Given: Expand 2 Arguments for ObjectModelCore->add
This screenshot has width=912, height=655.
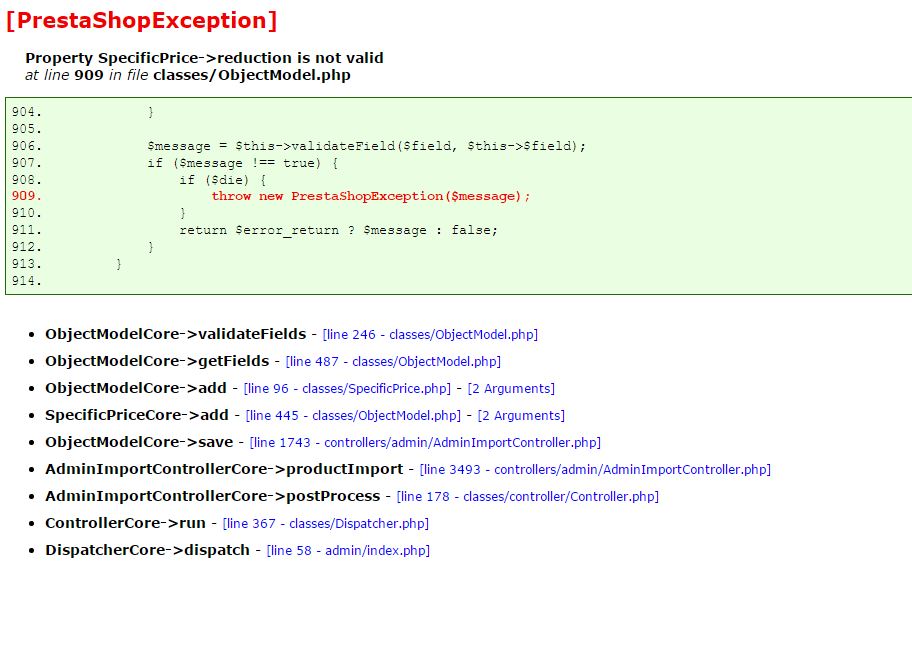Looking at the screenshot, I should tap(511, 389).
